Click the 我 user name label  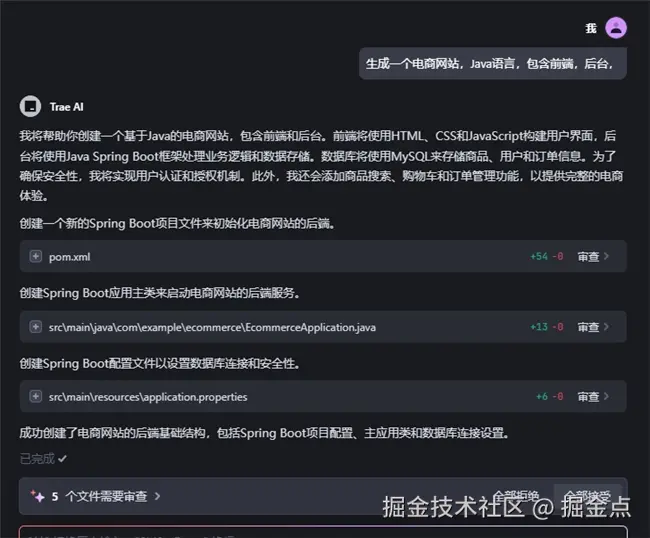pyautogui.click(x=591, y=28)
